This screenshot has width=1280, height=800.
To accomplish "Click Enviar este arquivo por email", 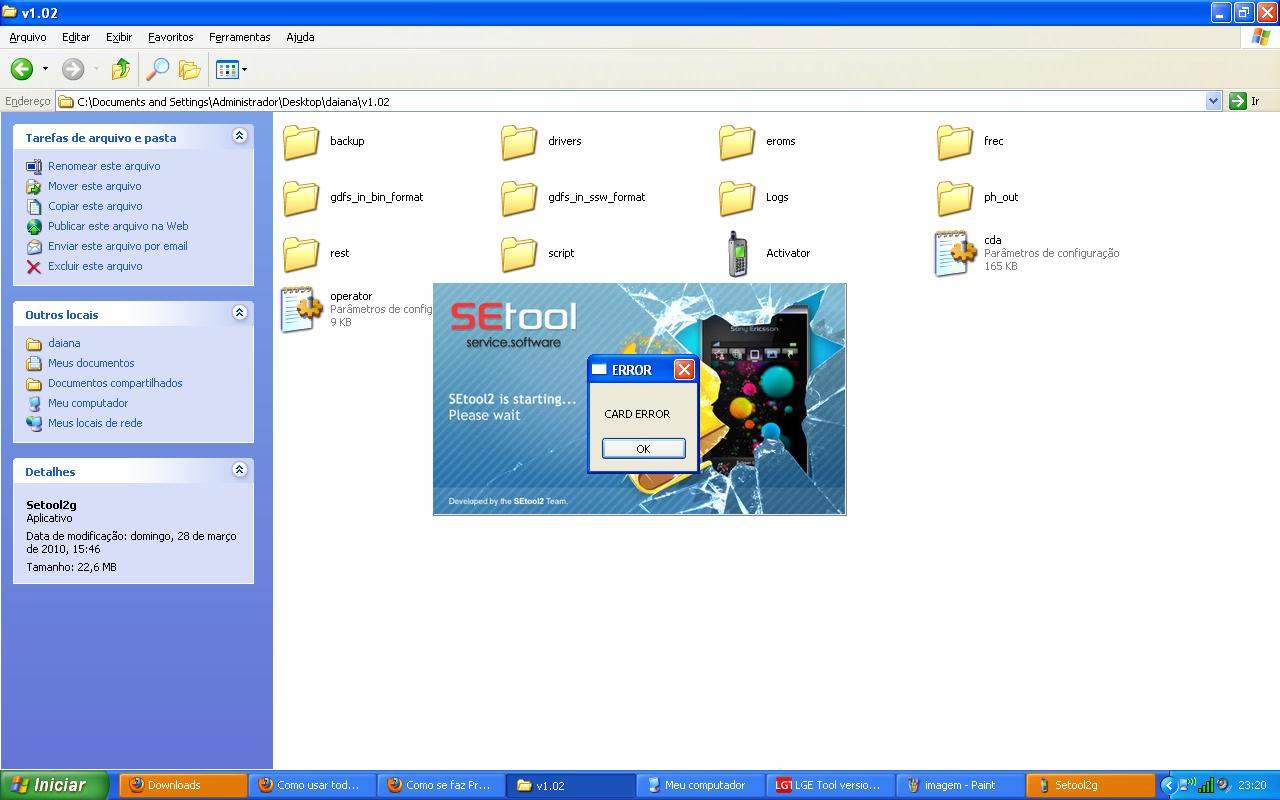I will 118,246.
